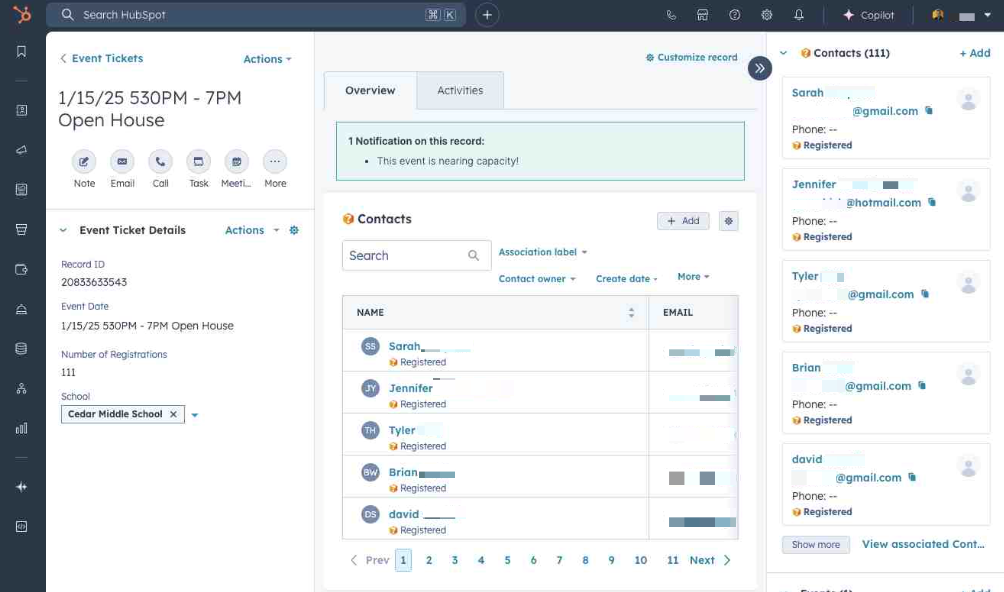This screenshot has height=592, width=1004.
Task: Open the Contact owner filter
Action: 537,279
